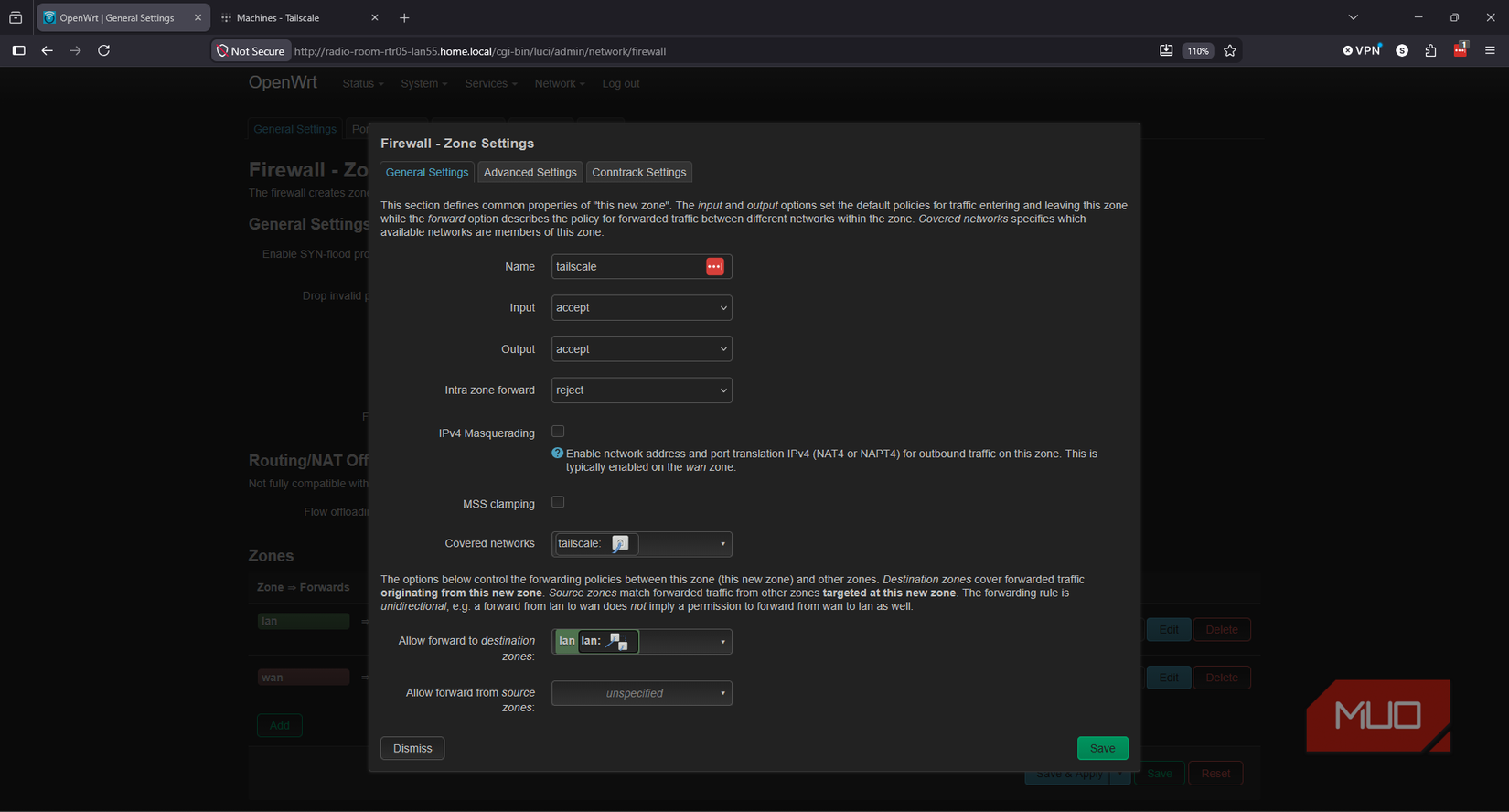Screen dimensions: 1509x812
Task: Toggle the MSS clamping checkbox
Action: [558, 502]
